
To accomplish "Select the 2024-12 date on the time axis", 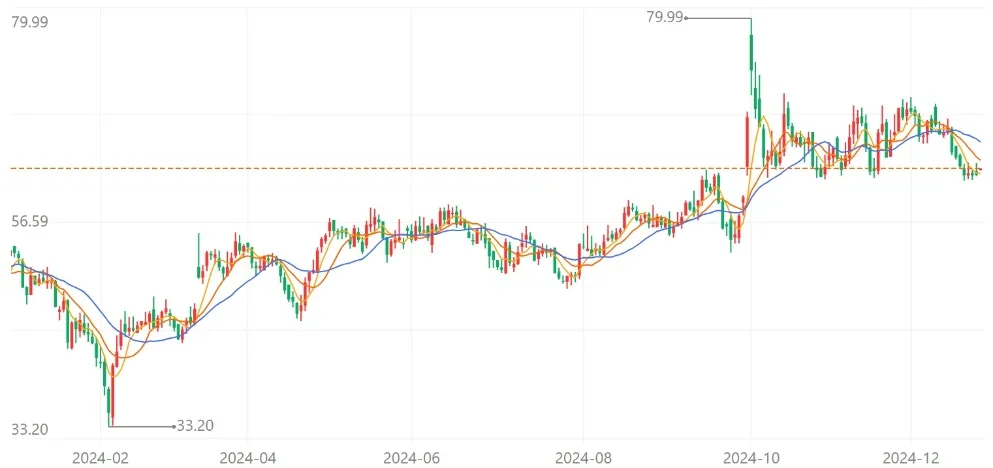I will click(912, 456).
